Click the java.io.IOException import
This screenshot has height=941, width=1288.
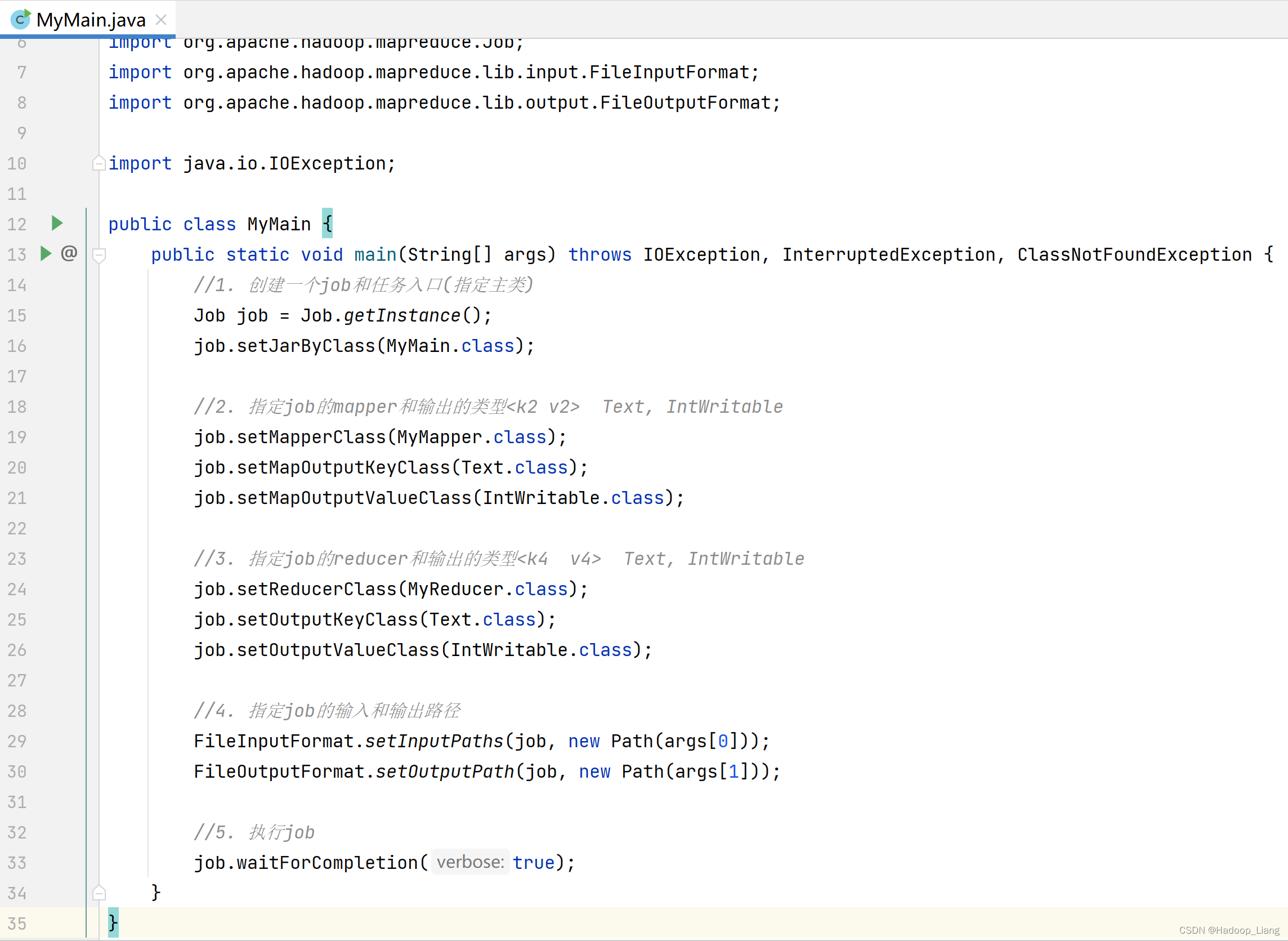[252, 163]
